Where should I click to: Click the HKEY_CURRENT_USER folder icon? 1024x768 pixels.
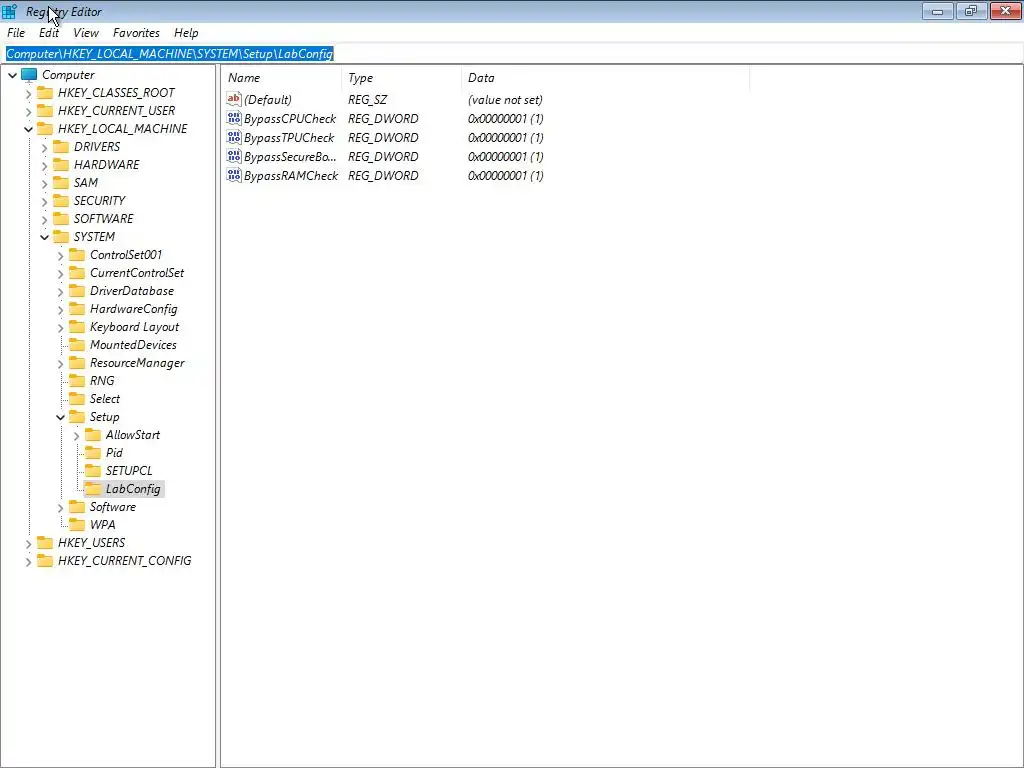click(45, 110)
